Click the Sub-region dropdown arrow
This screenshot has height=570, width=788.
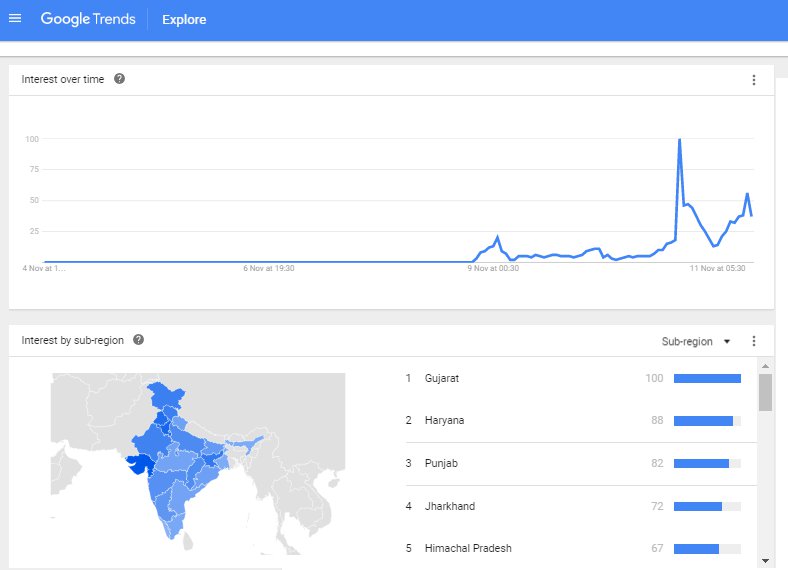coord(727,342)
